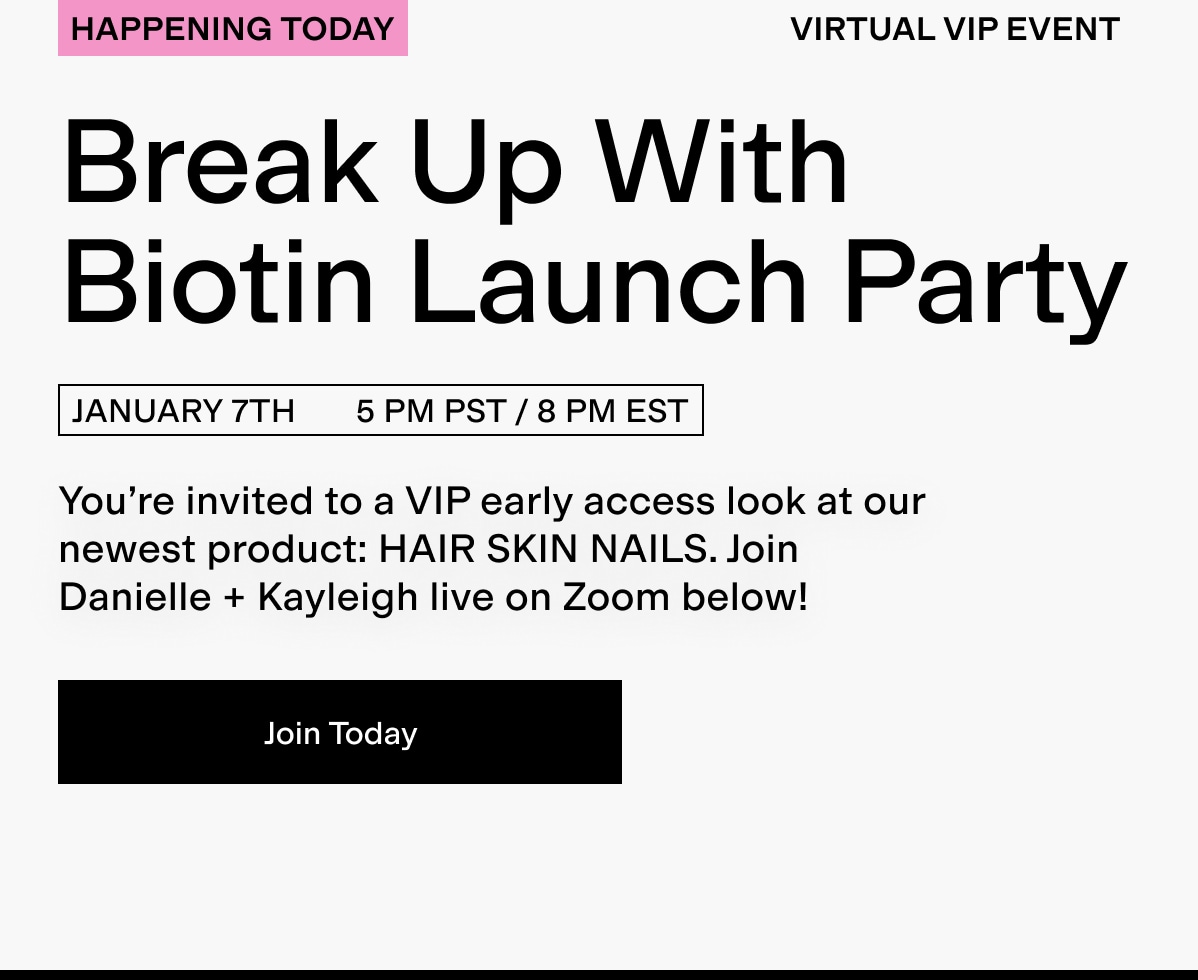The height and width of the screenshot is (980, 1198).
Task: Select the pink HAPPENING TODAY badge
Action: point(232,28)
